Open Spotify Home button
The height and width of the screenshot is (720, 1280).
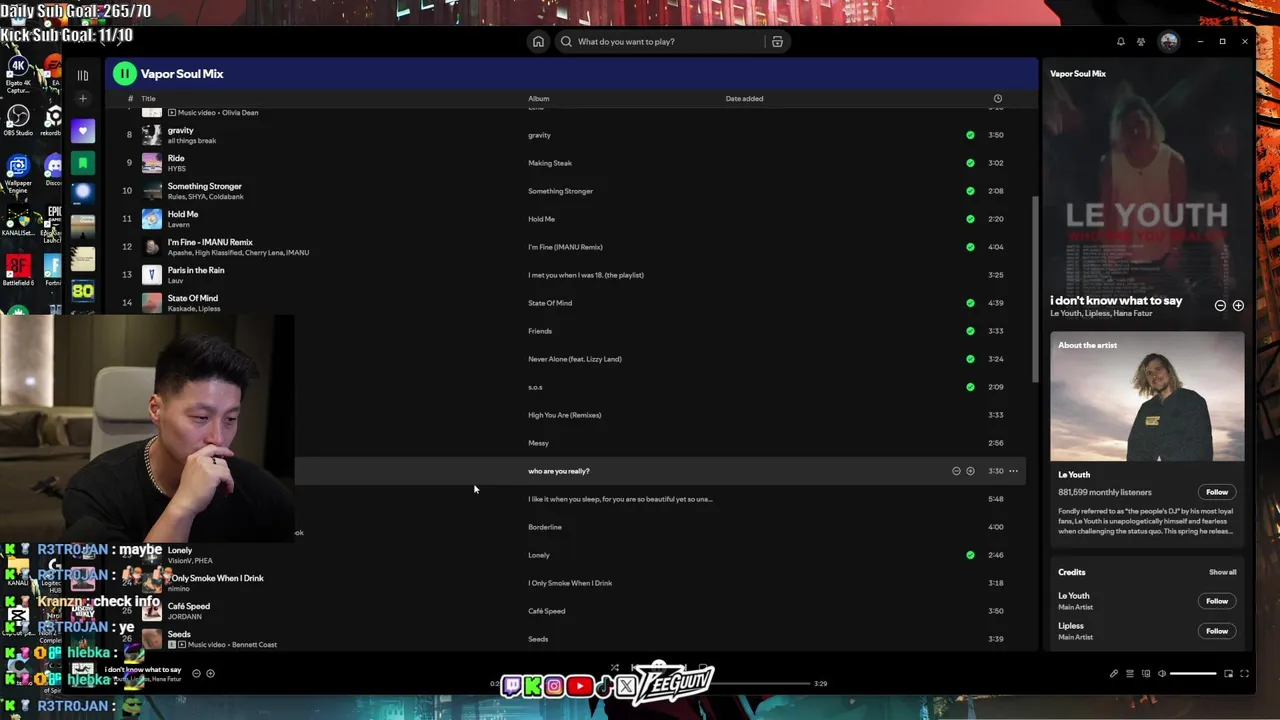pos(538,42)
